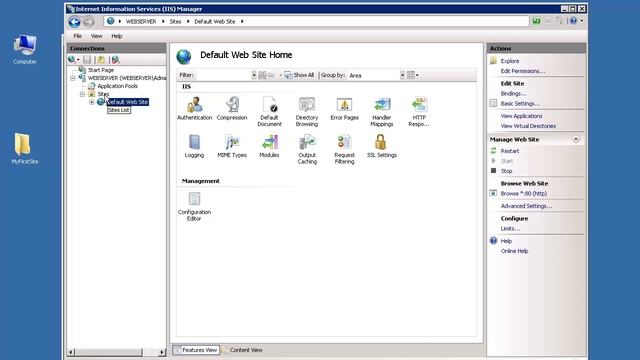The image size is (640, 360).
Task: Browse *:80 (http) link
Action: coord(524,193)
